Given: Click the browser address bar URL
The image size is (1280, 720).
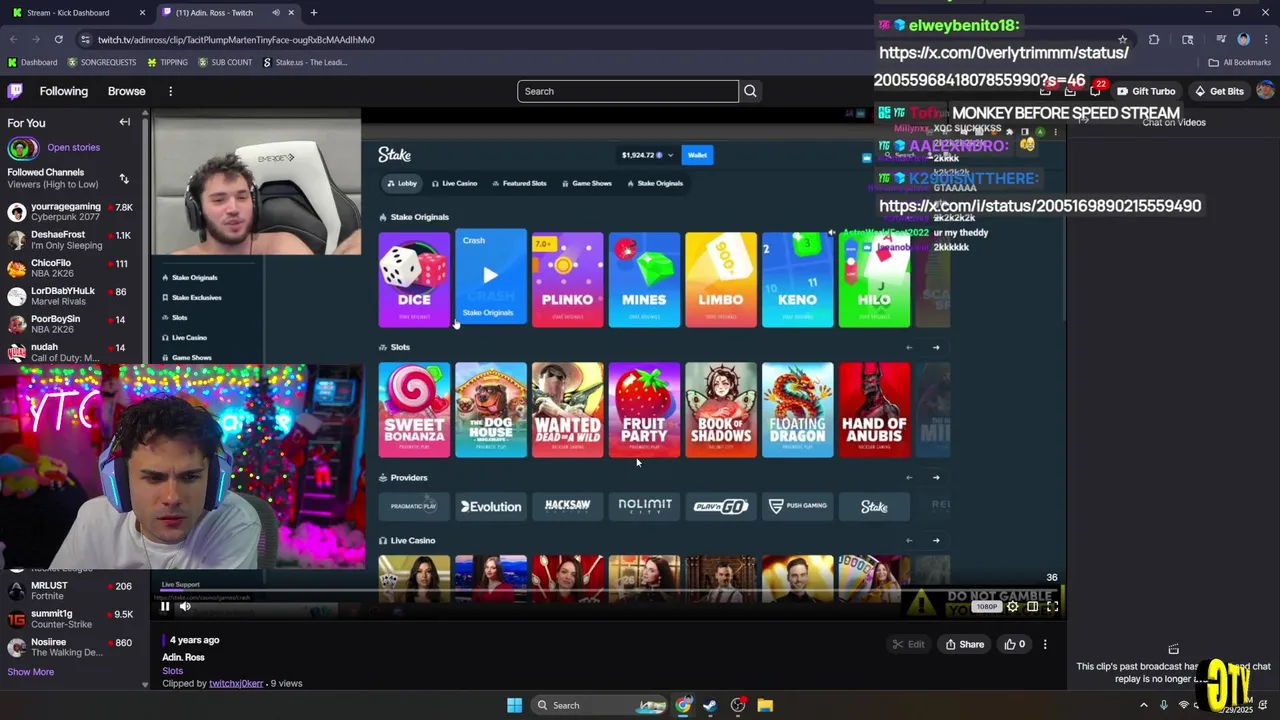Looking at the screenshot, I should 236,39.
